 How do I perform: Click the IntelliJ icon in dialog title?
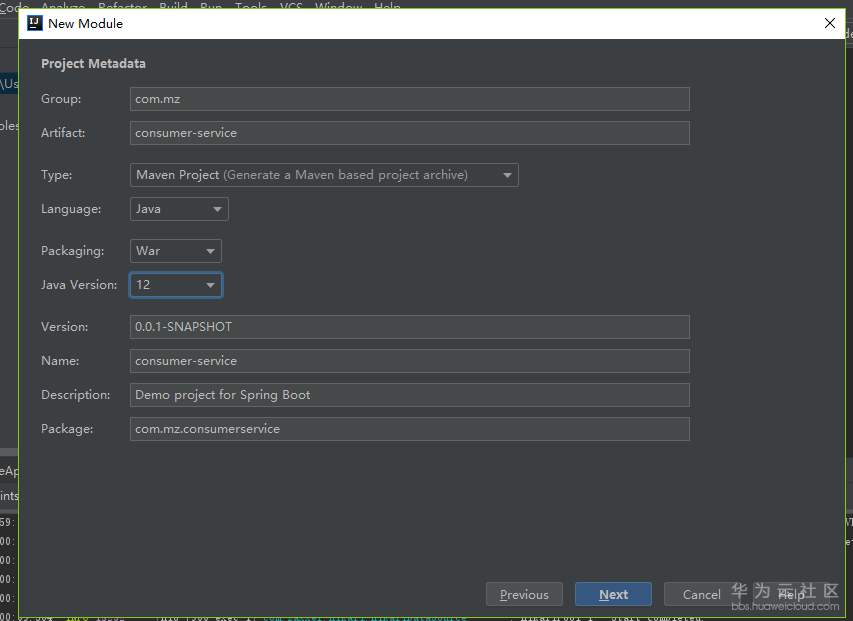(35, 23)
